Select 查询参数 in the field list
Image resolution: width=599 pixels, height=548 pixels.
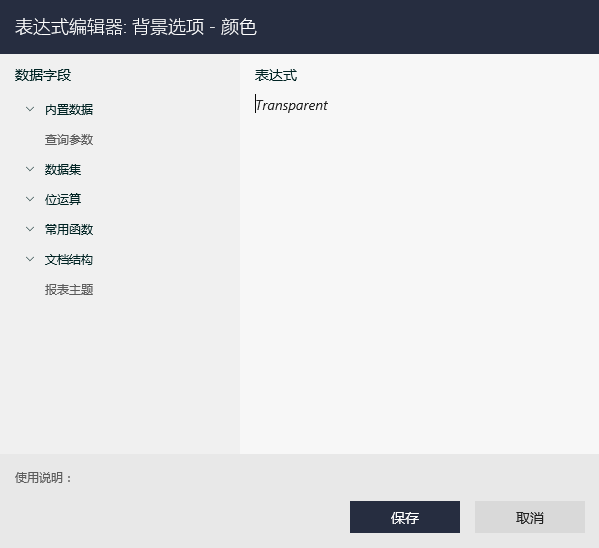(69, 139)
